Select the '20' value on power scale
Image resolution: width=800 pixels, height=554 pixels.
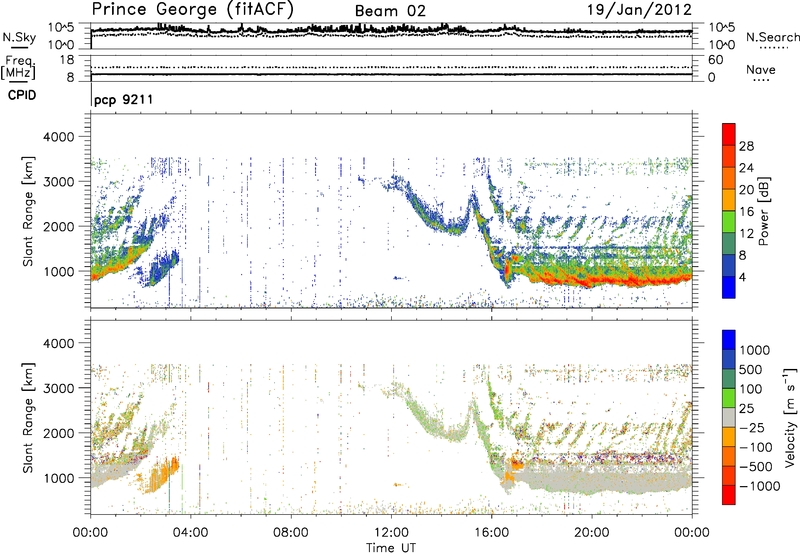(x=746, y=190)
